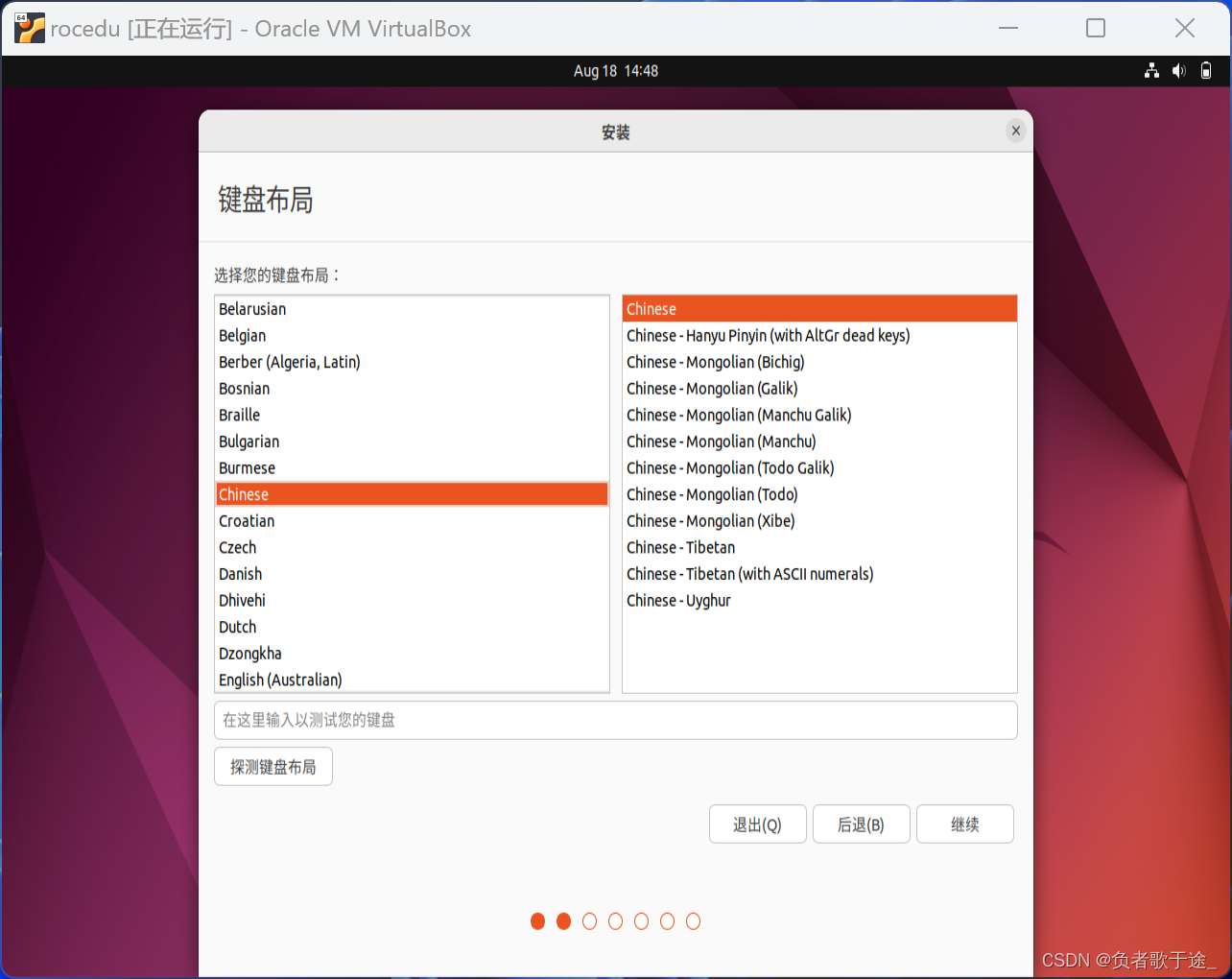The width and height of the screenshot is (1232, 979).
Task: Select Dzongkha in the layout list
Action: 413,654
